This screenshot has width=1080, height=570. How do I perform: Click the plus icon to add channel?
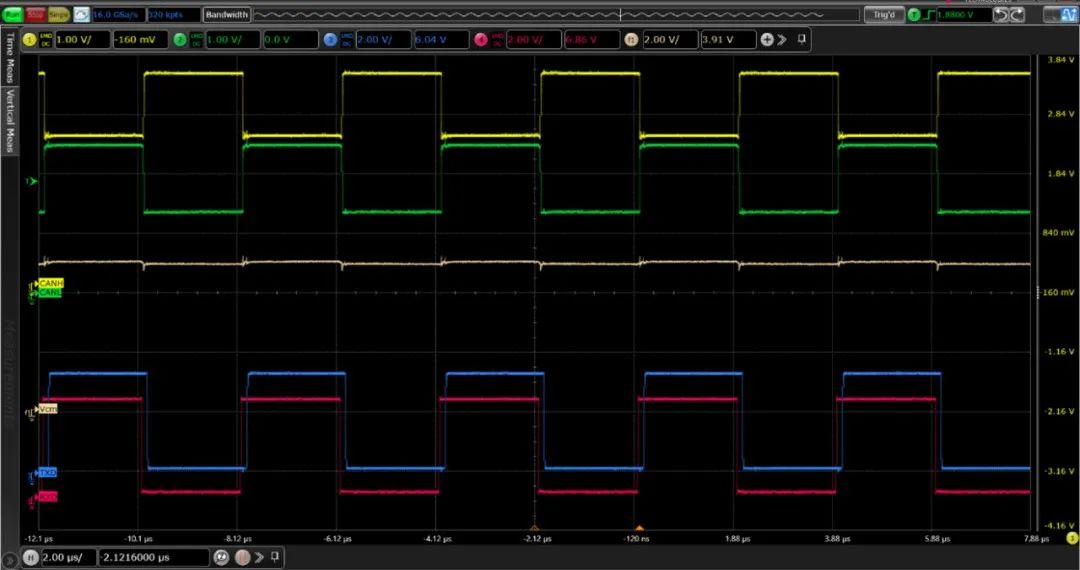point(767,40)
